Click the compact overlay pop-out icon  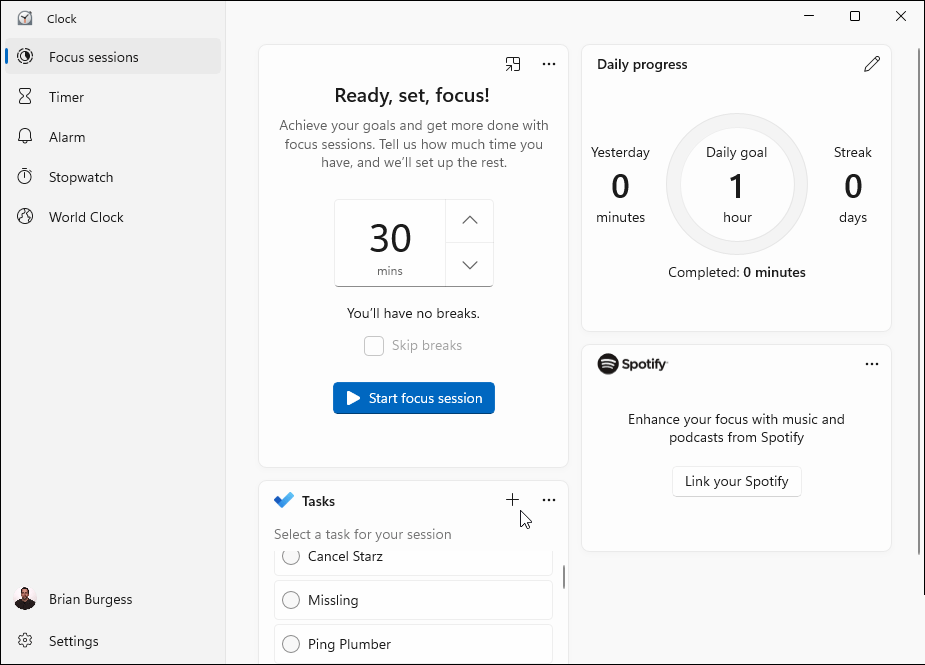tap(513, 63)
